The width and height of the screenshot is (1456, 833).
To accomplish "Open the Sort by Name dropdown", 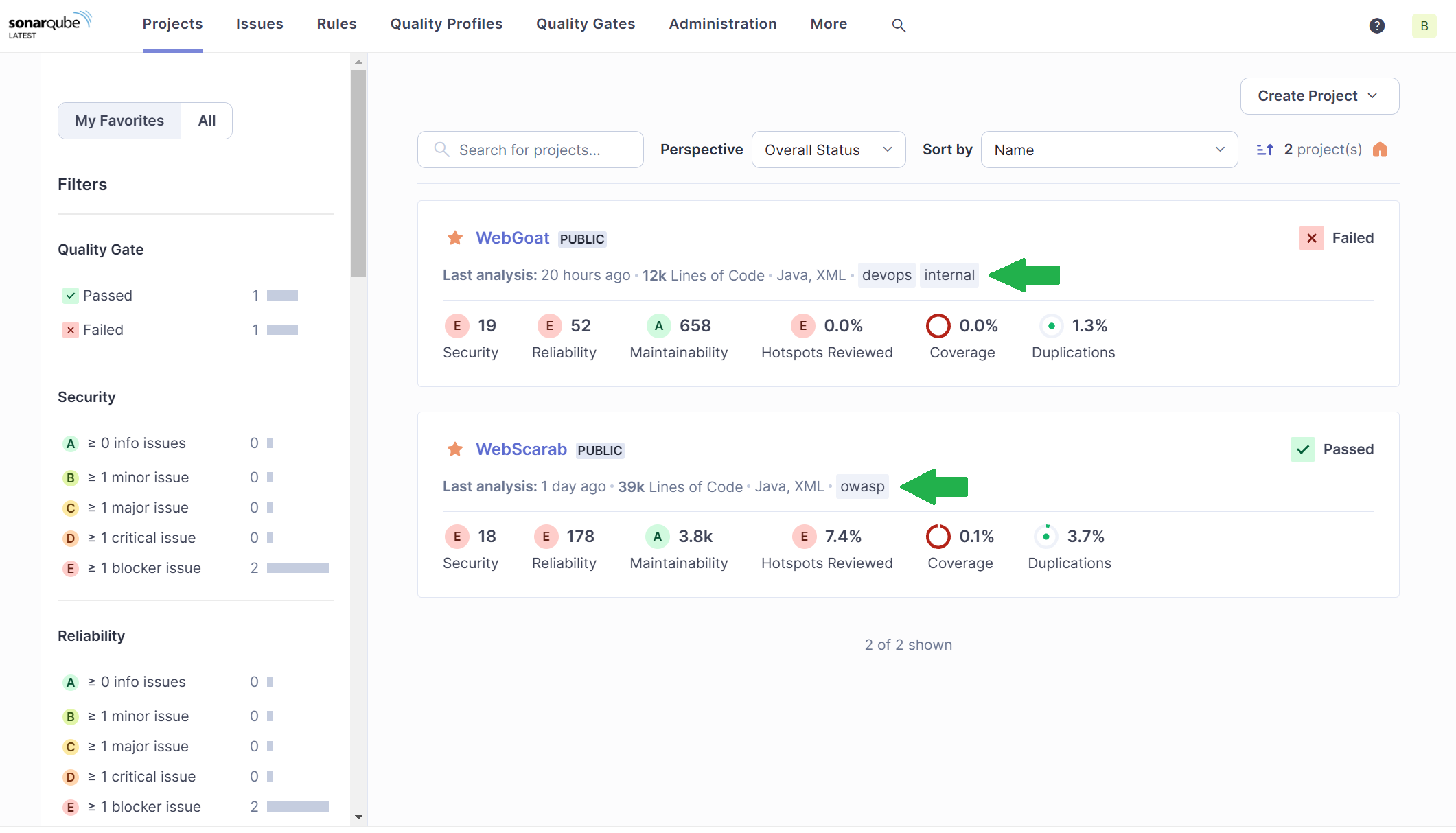I will [1109, 150].
